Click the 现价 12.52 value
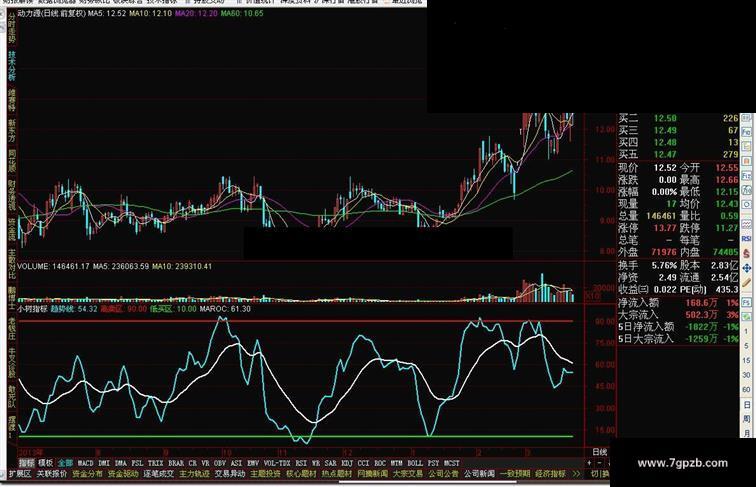756x487 pixels. click(x=665, y=168)
